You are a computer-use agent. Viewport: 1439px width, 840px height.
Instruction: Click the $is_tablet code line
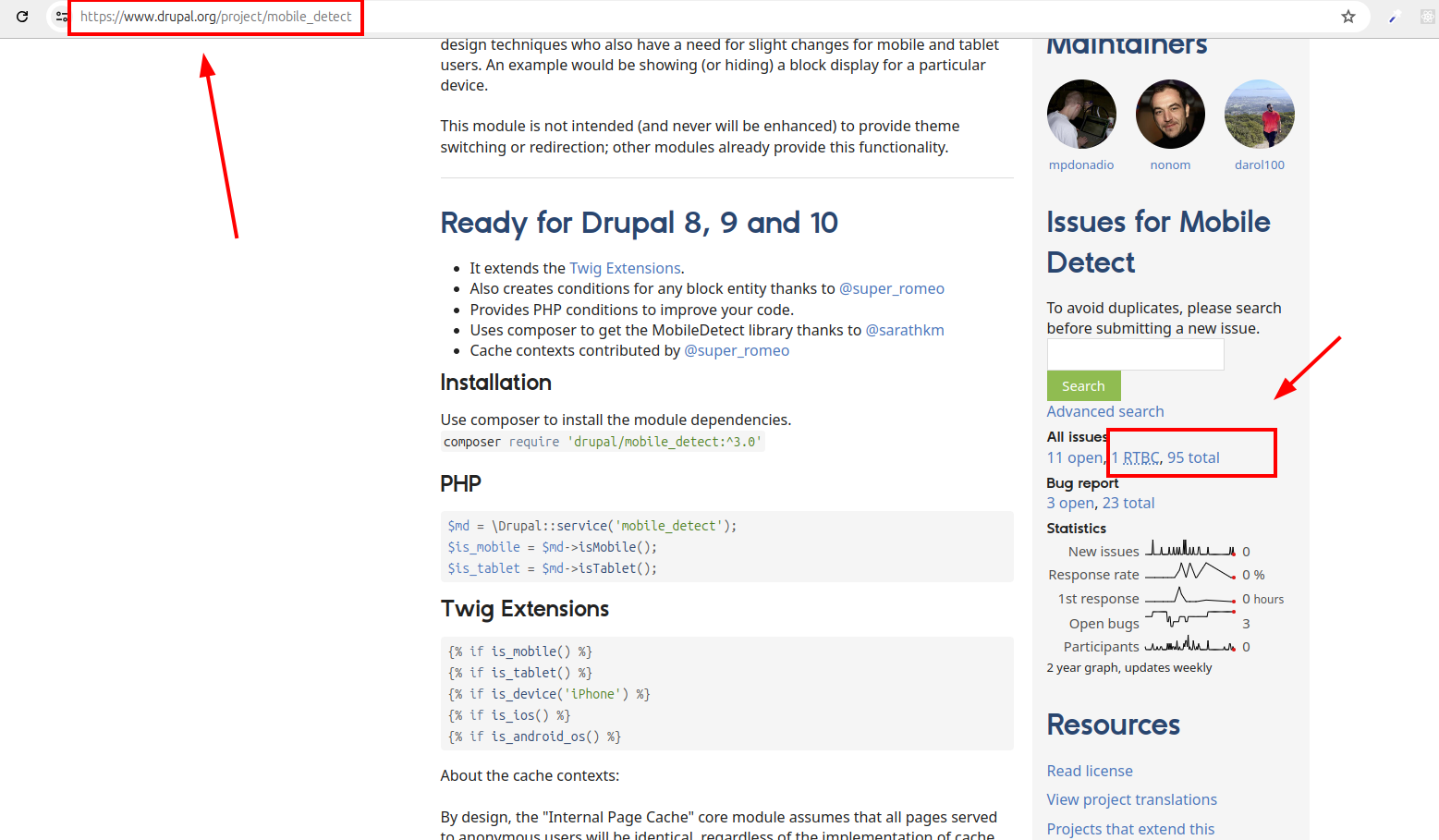tap(553, 569)
